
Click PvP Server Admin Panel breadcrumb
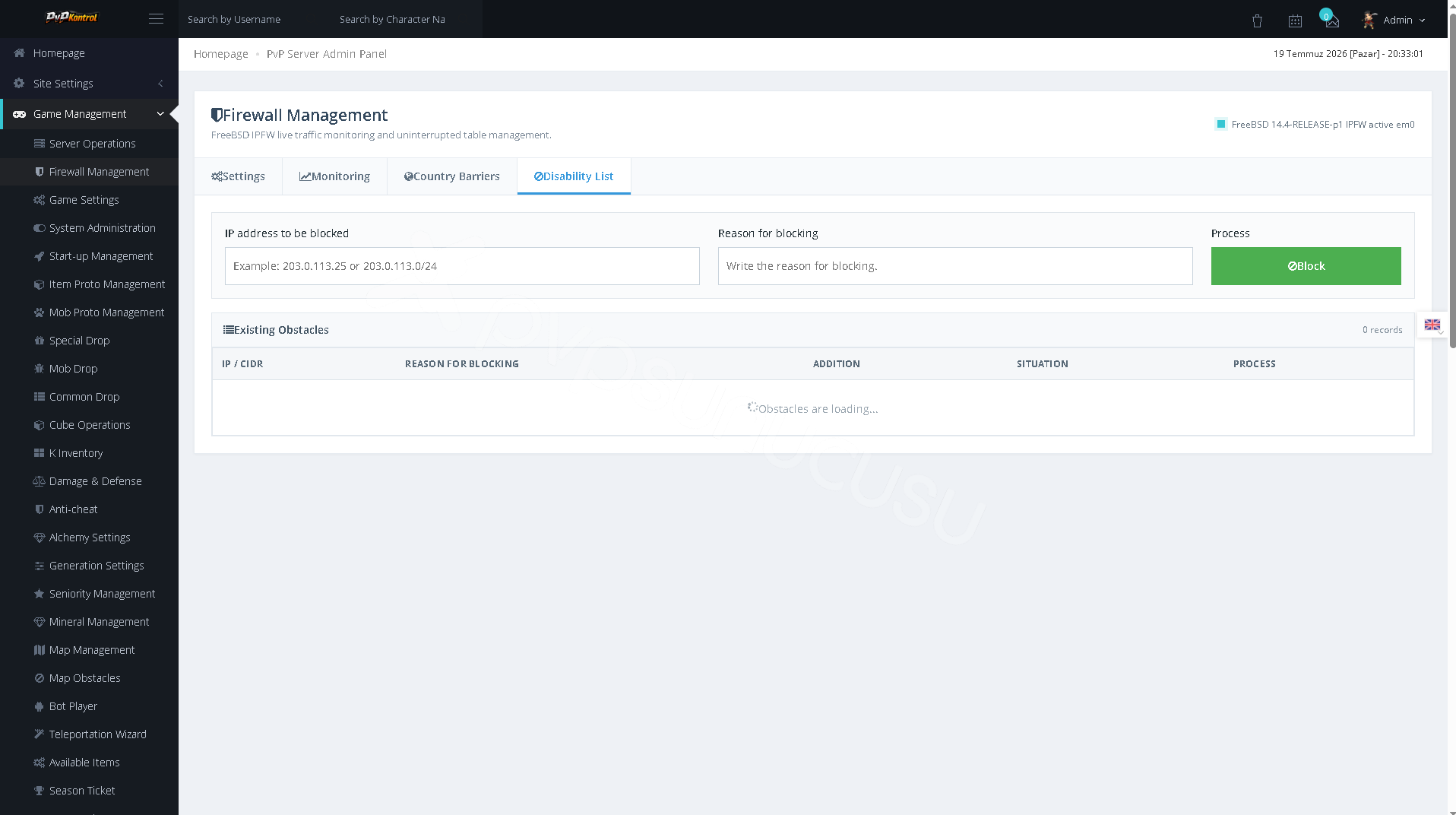pos(327,54)
